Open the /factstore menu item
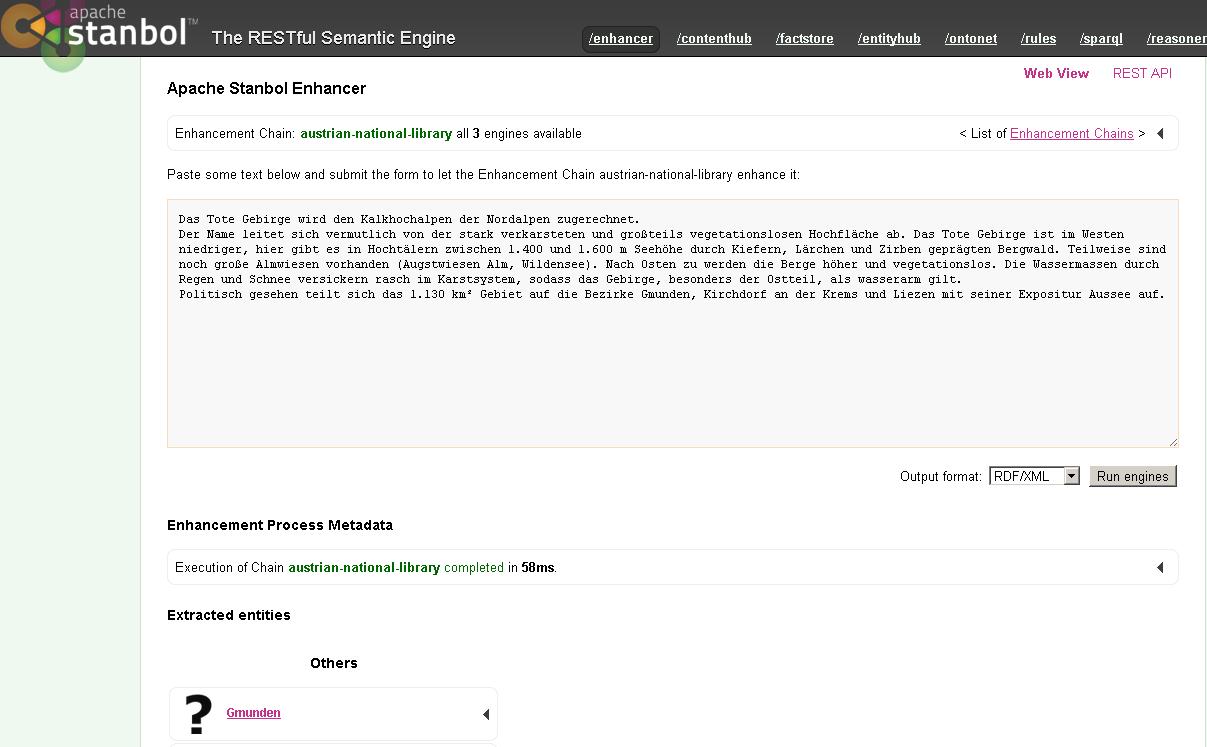The image size is (1207, 747). [x=804, y=39]
